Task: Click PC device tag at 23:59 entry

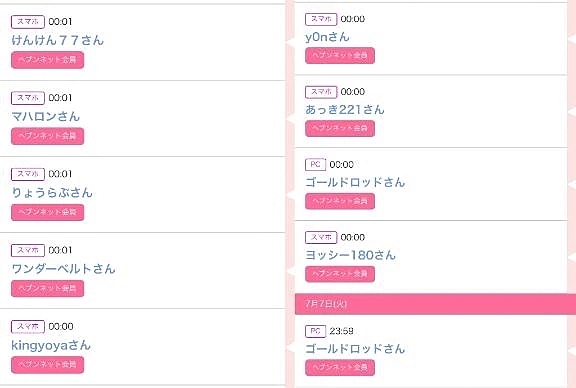Action: (x=315, y=331)
